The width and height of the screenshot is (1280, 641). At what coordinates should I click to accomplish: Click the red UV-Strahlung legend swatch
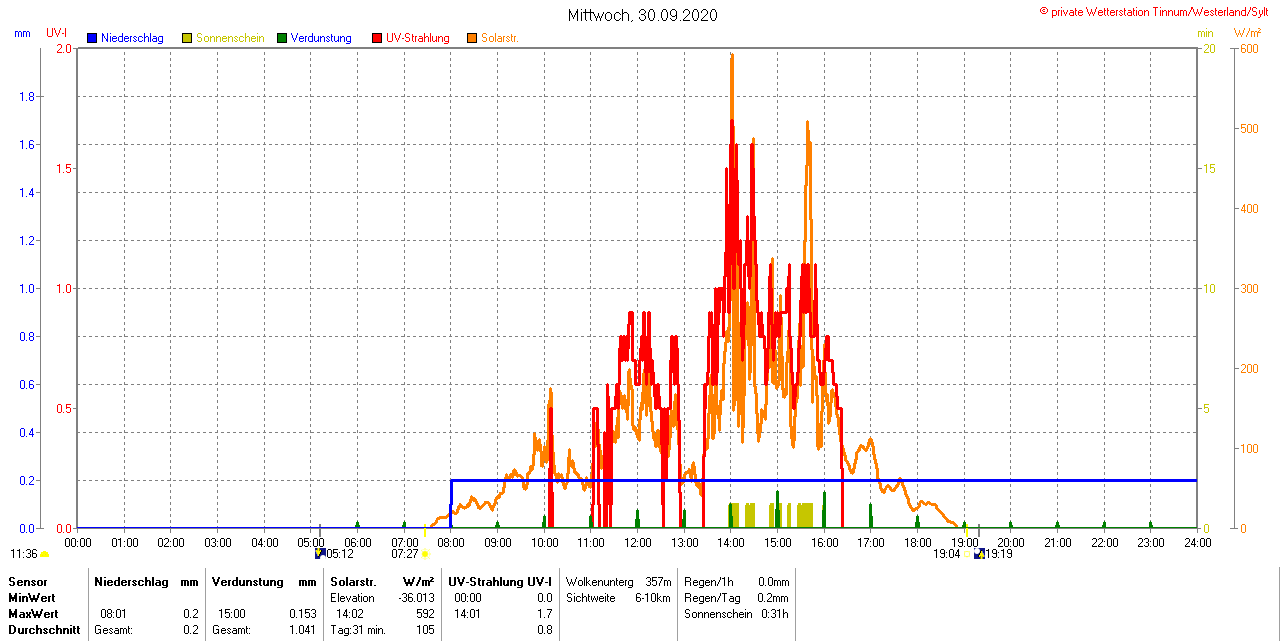click(x=377, y=38)
